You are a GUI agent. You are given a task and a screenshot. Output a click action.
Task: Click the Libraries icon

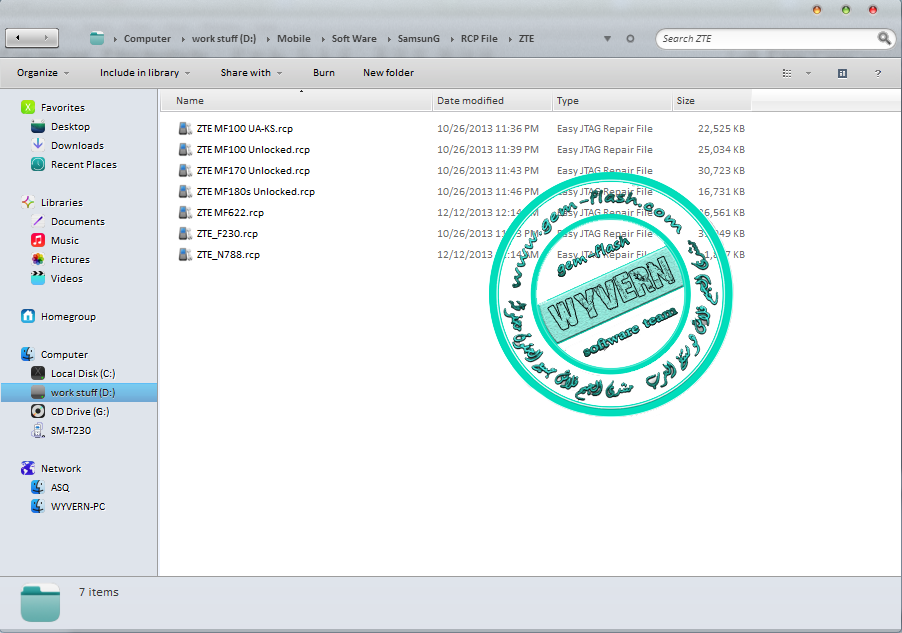pos(28,202)
